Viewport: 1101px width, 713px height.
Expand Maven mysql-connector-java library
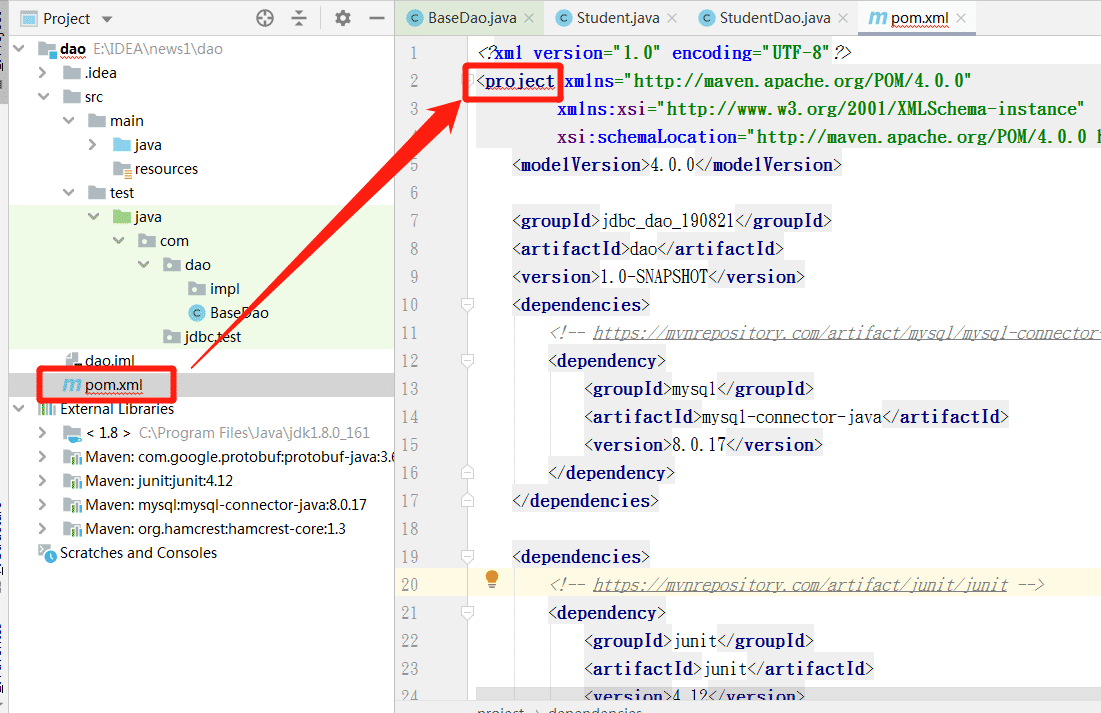point(43,504)
